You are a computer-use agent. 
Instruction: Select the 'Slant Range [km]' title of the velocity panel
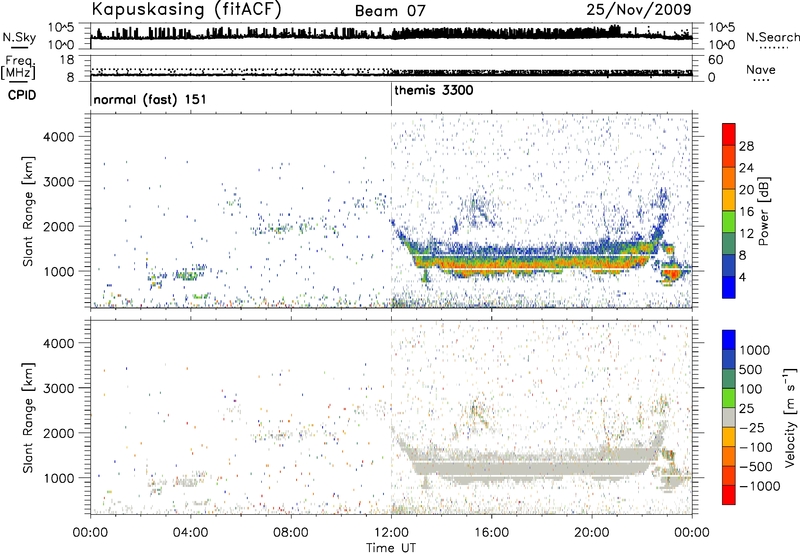click(28, 418)
